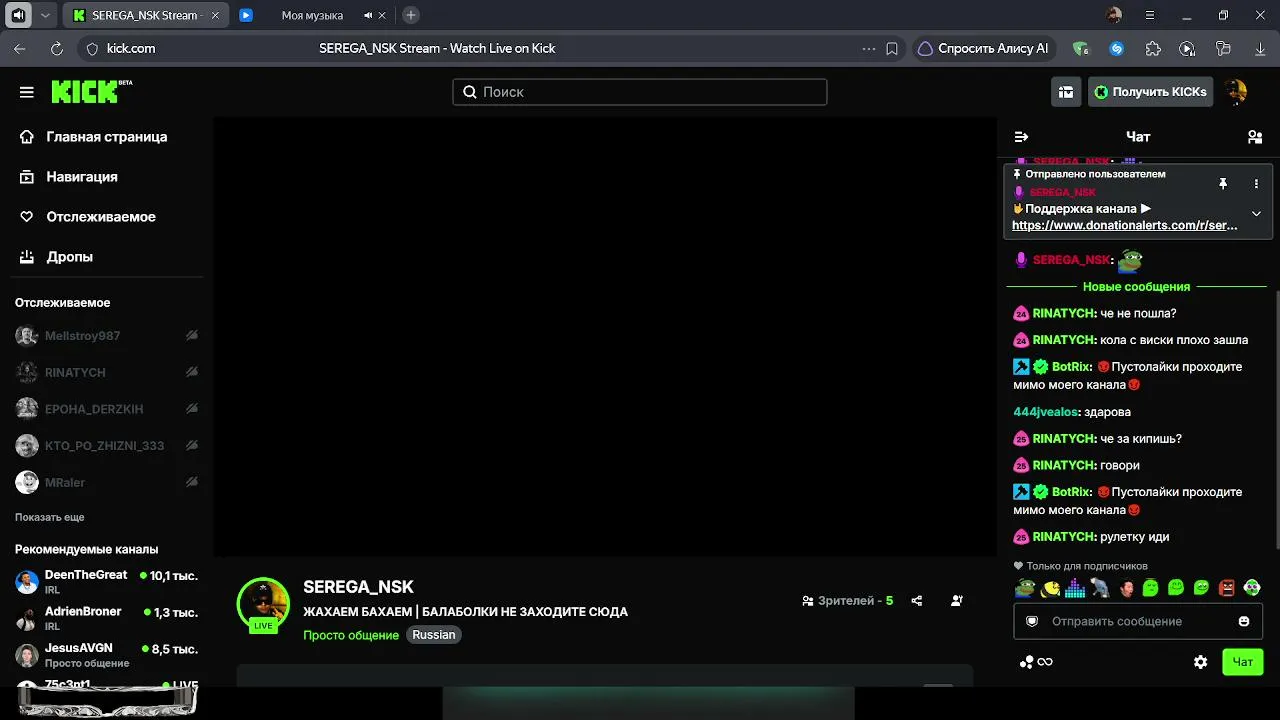The height and width of the screenshot is (720, 1280).
Task: Click the SEREGA_NSK streamer avatar
Action: [x=263, y=603]
